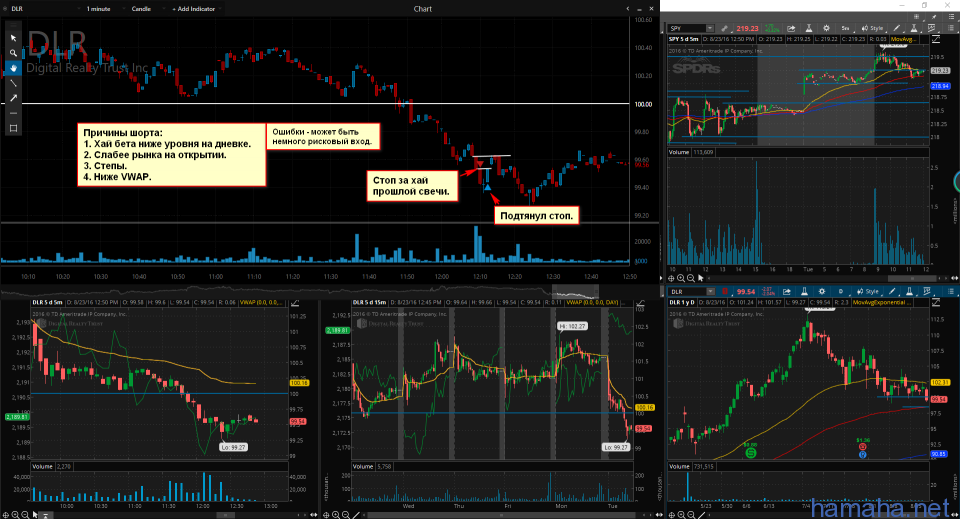Click the red clipboard icon in DLR daily toolbar
Viewport: 960px width, 519px height.
pyautogui.click(x=726, y=291)
